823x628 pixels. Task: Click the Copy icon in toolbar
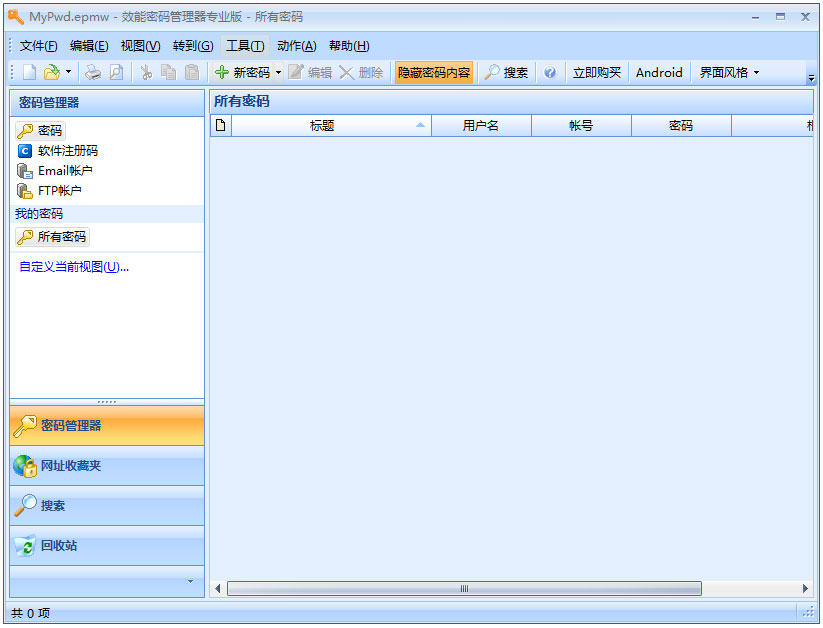[168, 72]
